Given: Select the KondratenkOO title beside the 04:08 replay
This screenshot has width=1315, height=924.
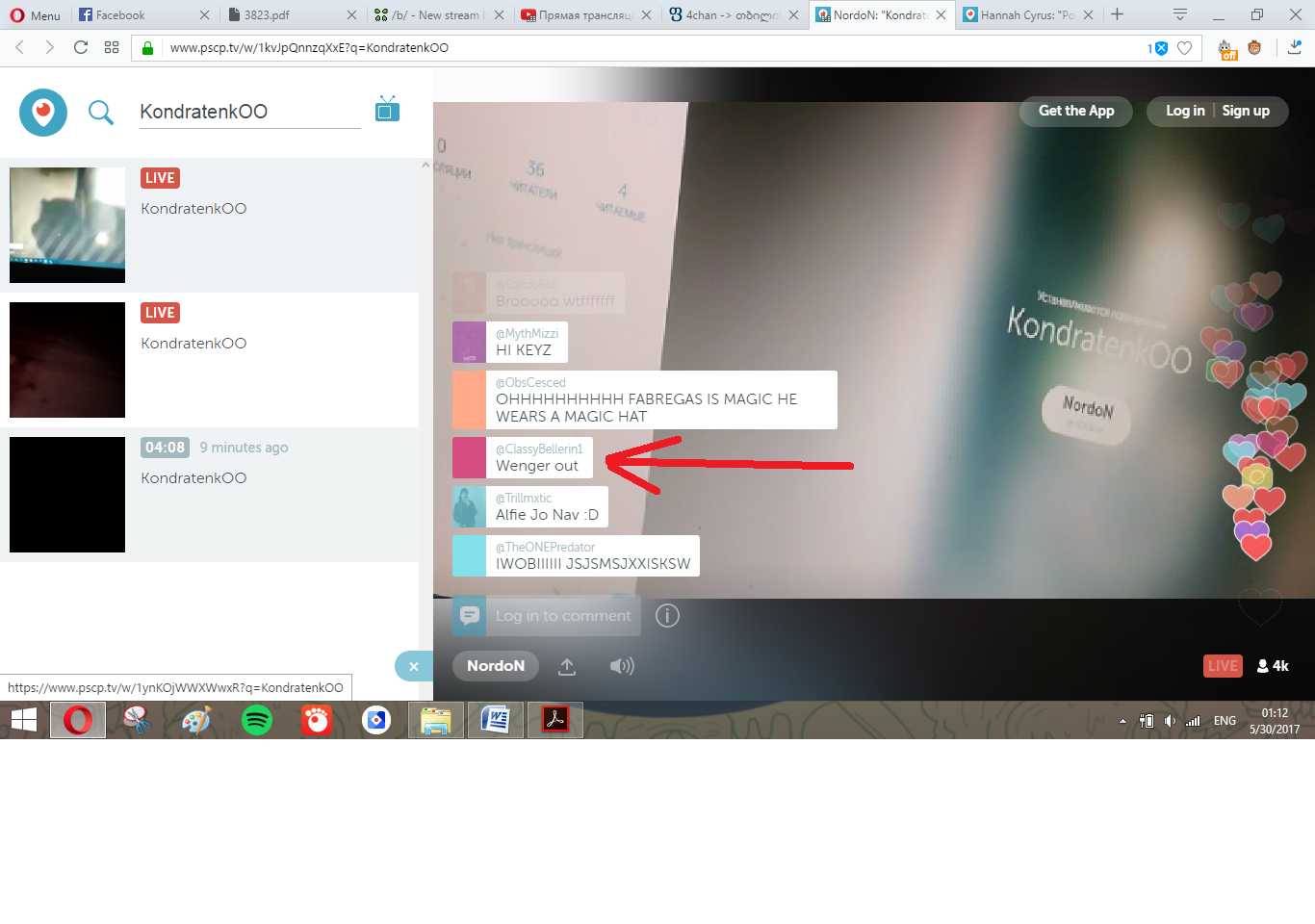Looking at the screenshot, I should 193,478.
